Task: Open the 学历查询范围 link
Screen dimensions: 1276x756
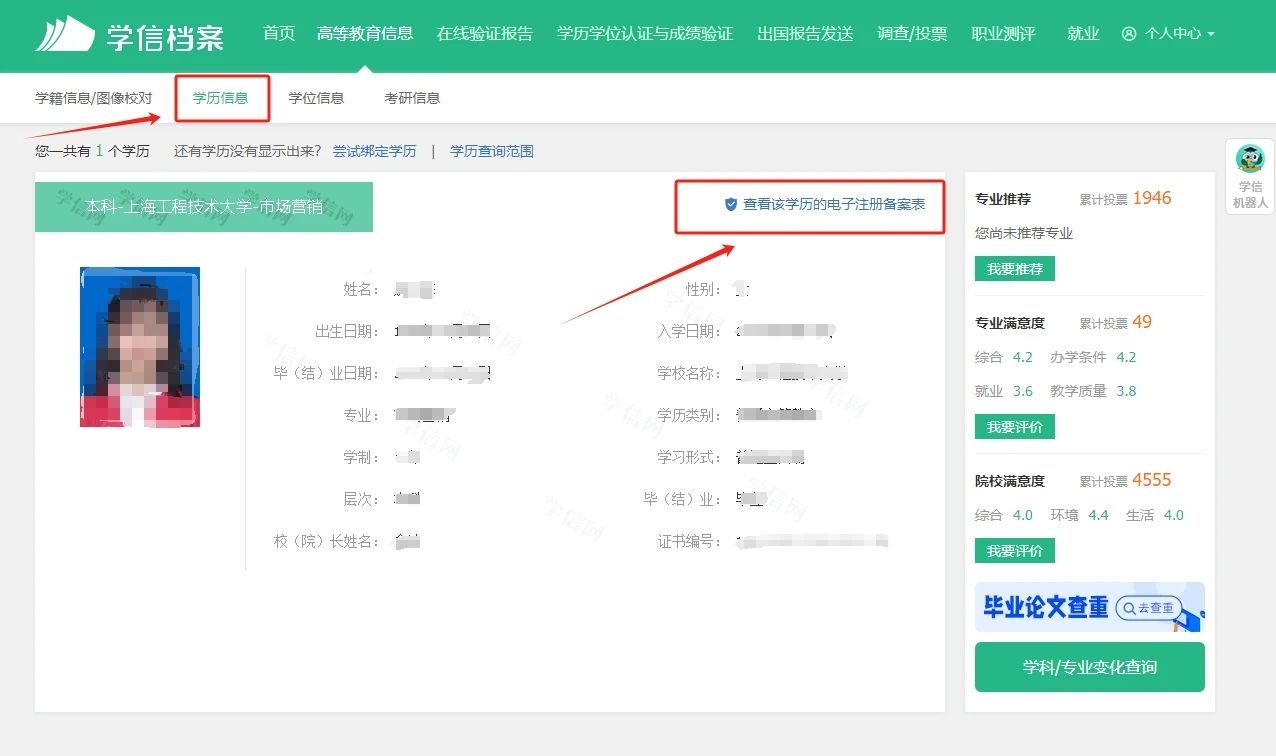Action: [x=492, y=151]
